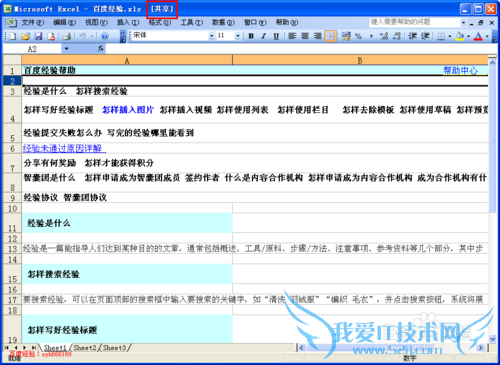Switch to the Sheet2 tab
This screenshot has height=365, width=500.
pos(85,348)
